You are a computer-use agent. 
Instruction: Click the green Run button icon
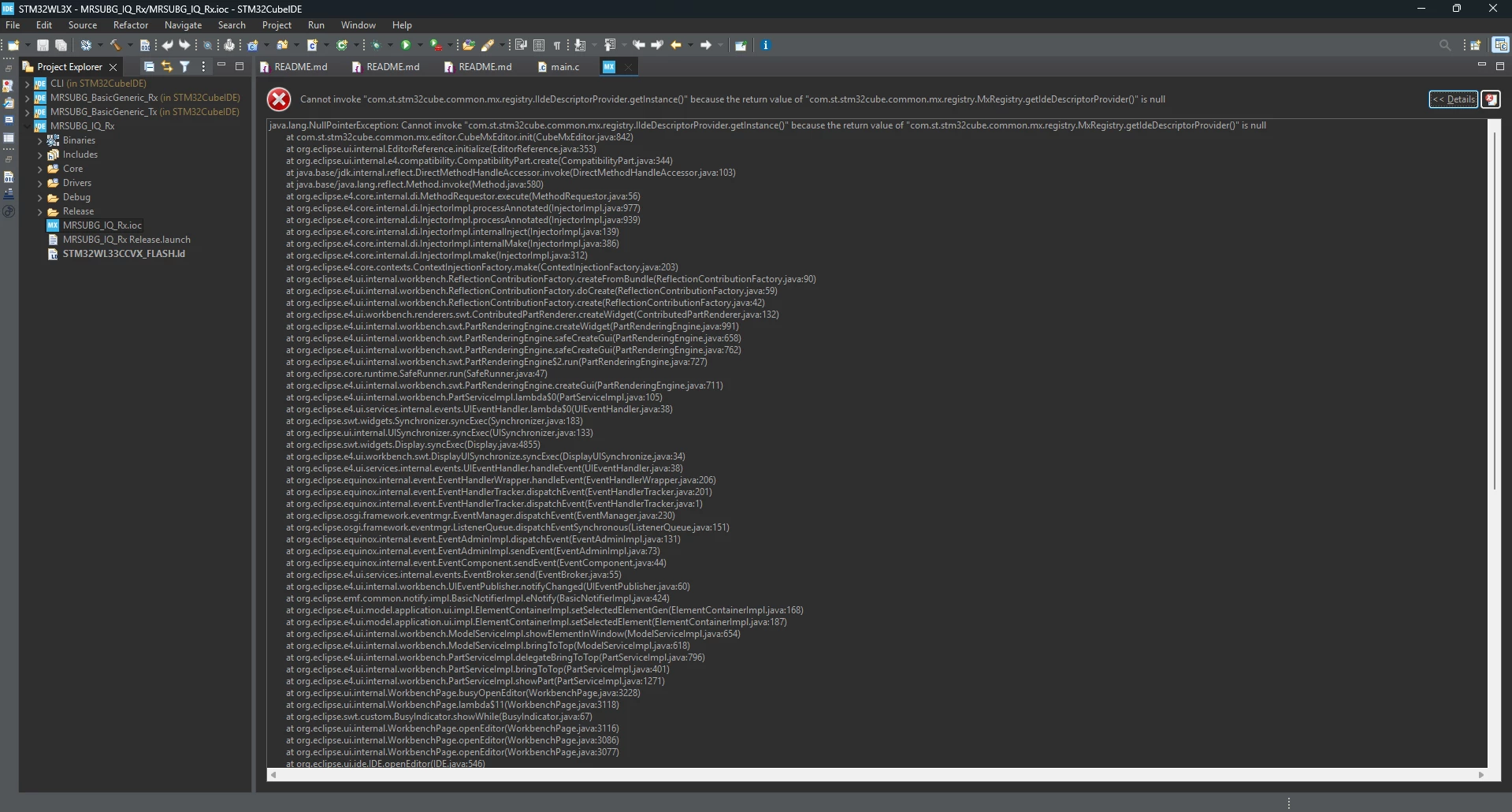coord(406,45)
